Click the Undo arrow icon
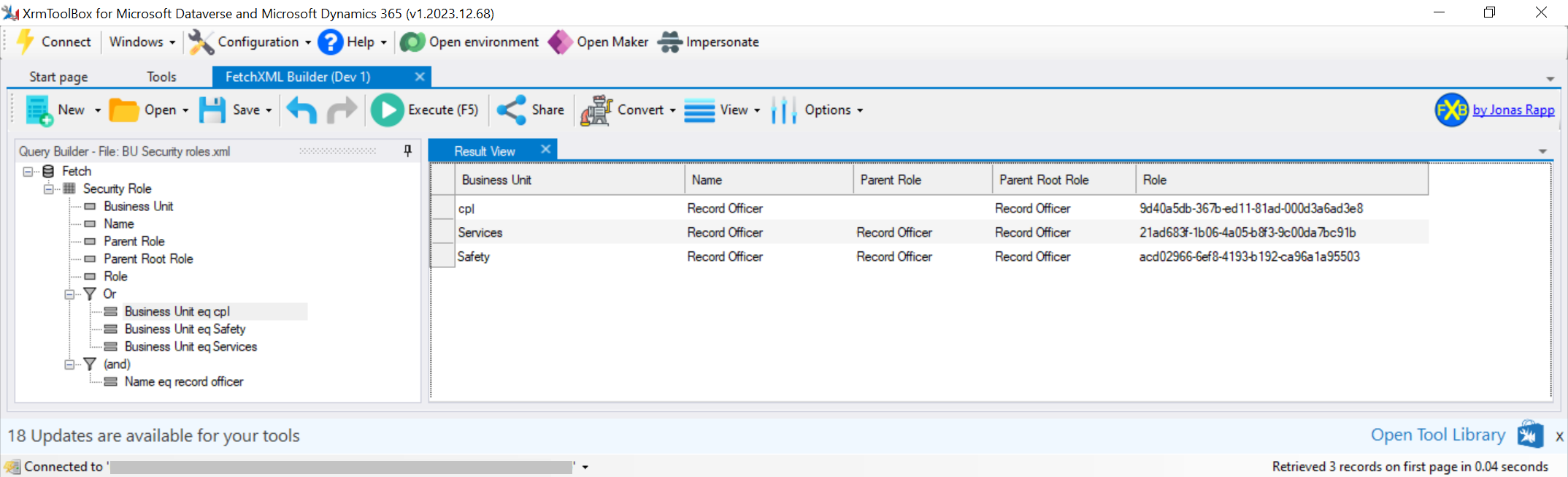1568x477 pixels. click(x=301, y=110)
